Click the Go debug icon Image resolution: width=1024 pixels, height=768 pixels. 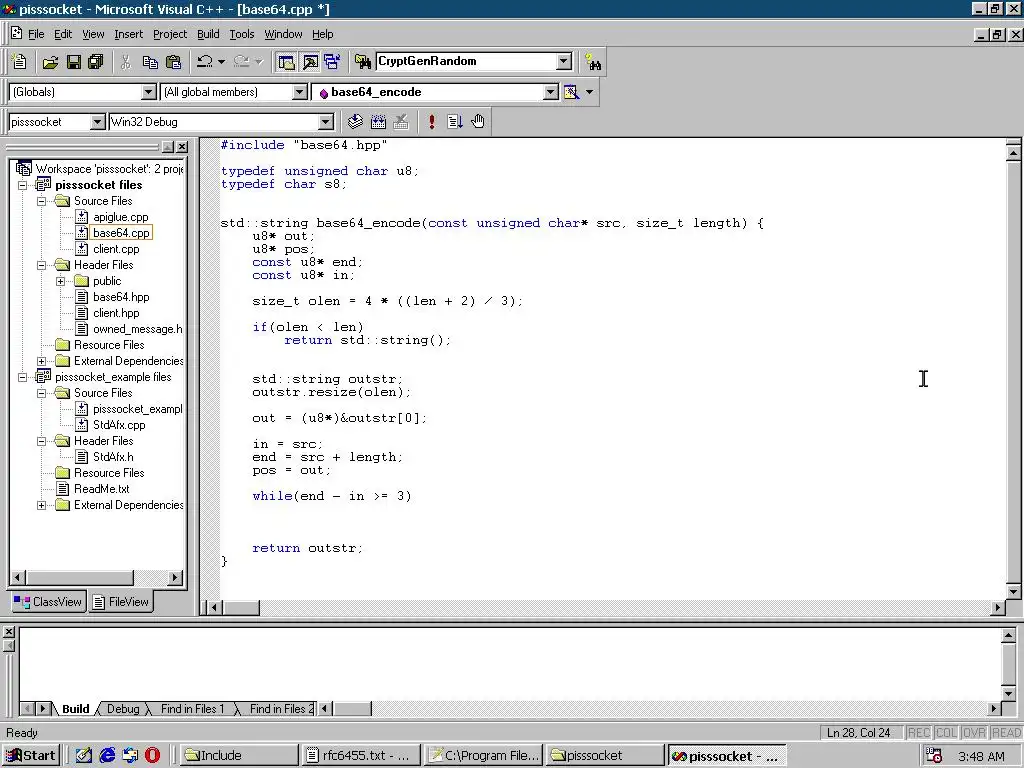coord(455,121)
